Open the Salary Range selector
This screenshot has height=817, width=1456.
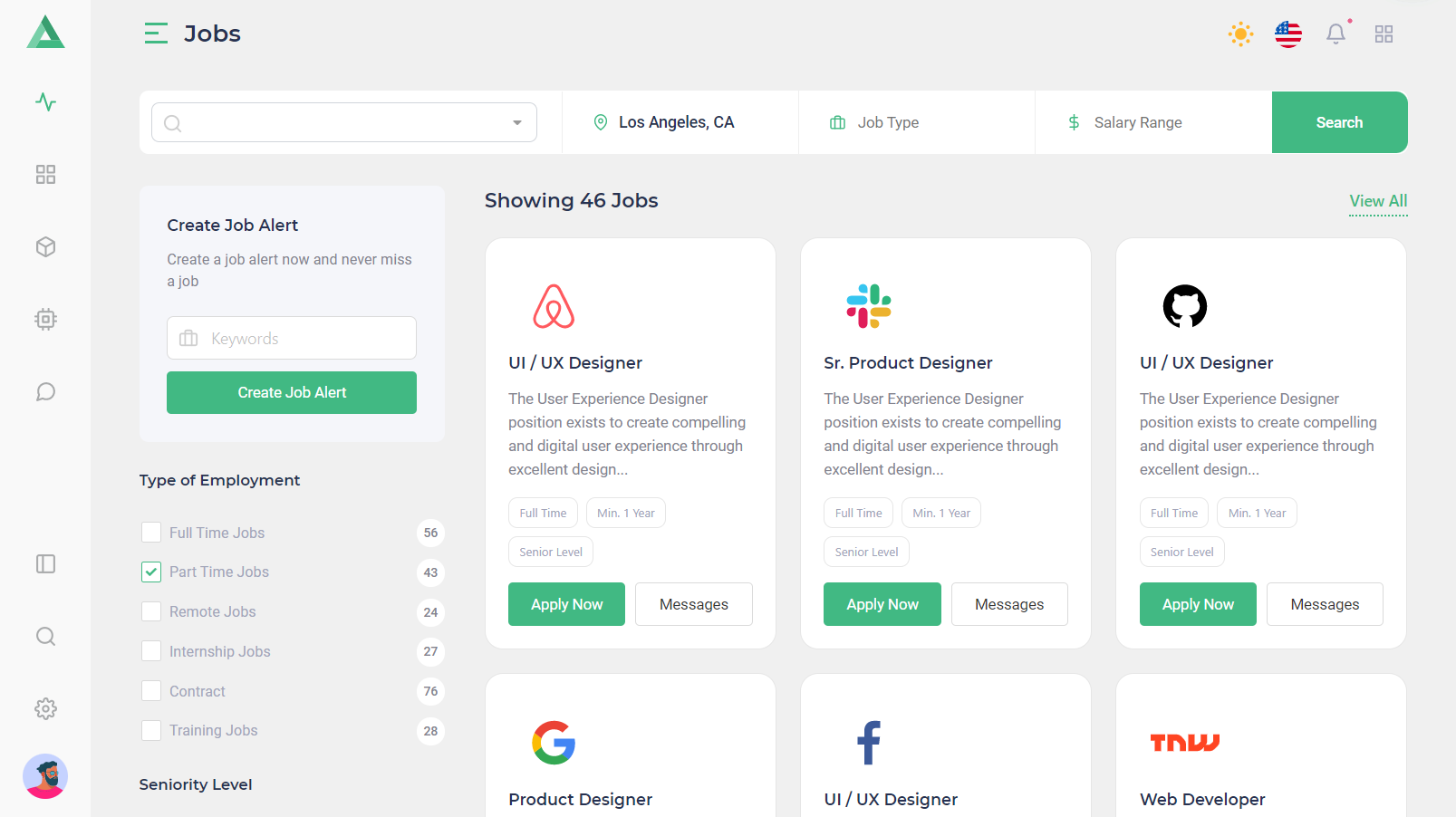click(x=1153, y=122)
